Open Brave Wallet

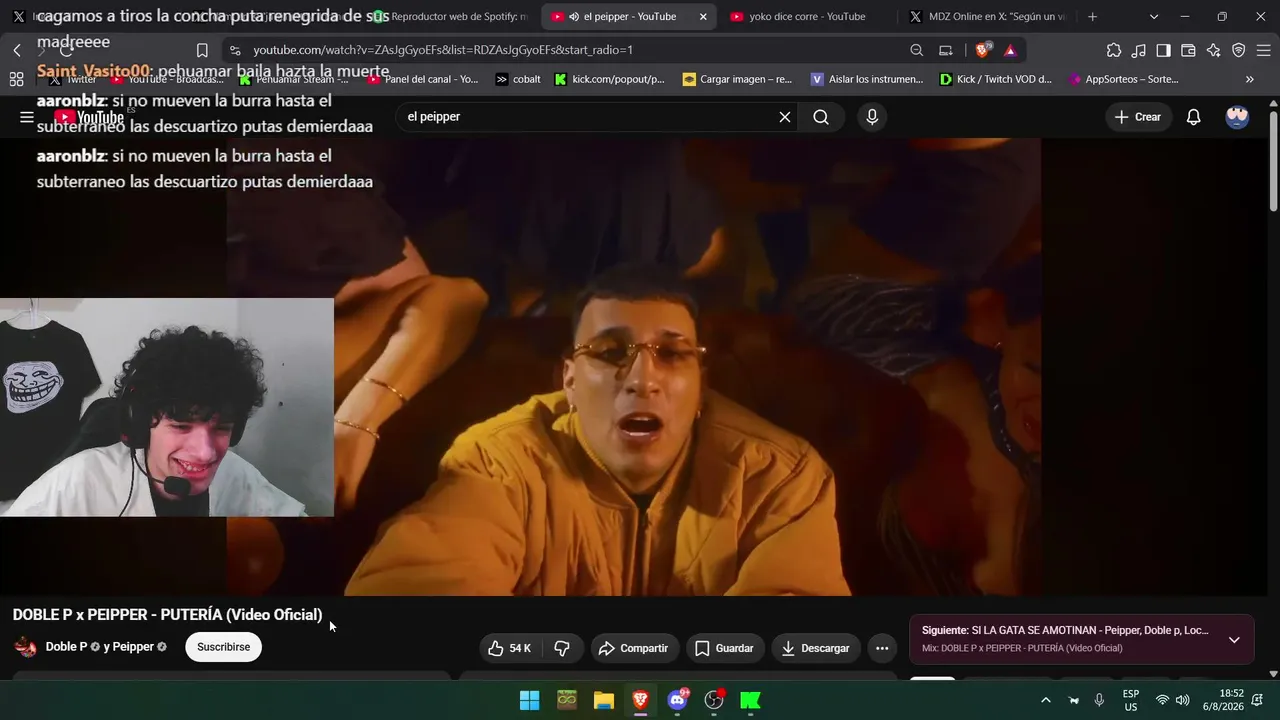pyautogui.click(x=1189, y=50)
